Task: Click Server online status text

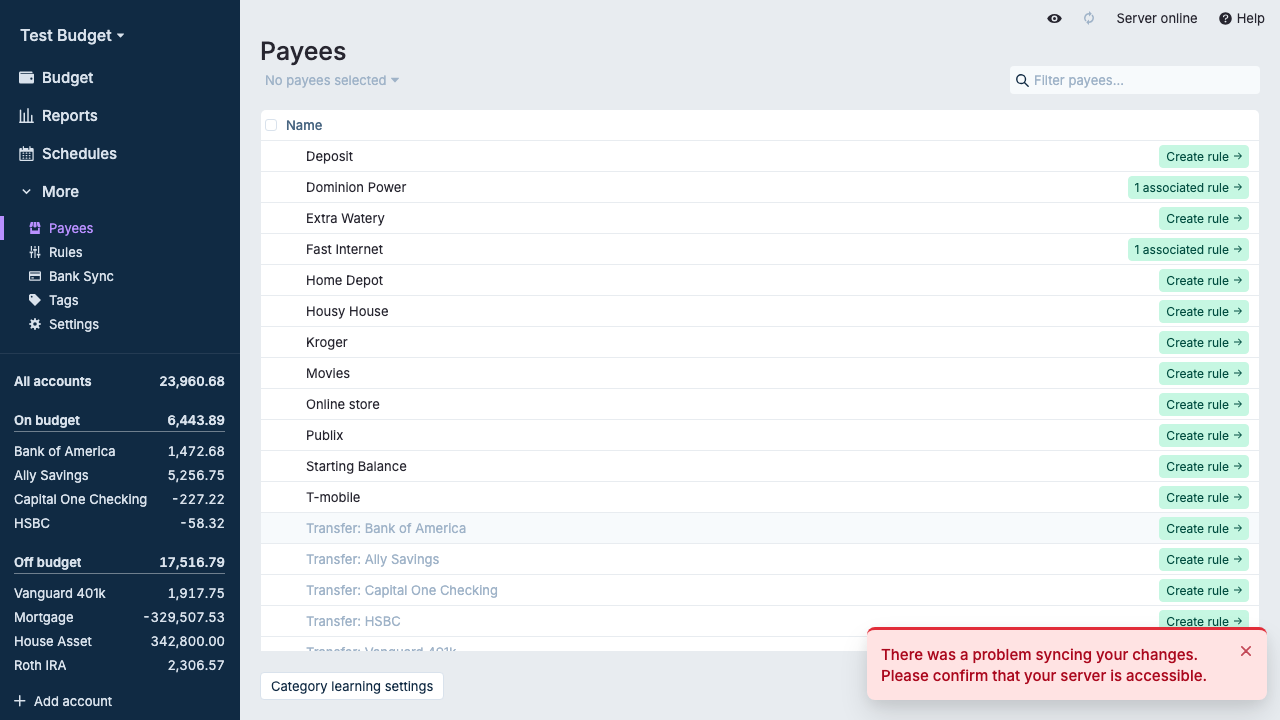Action: tap(1157, 18)
